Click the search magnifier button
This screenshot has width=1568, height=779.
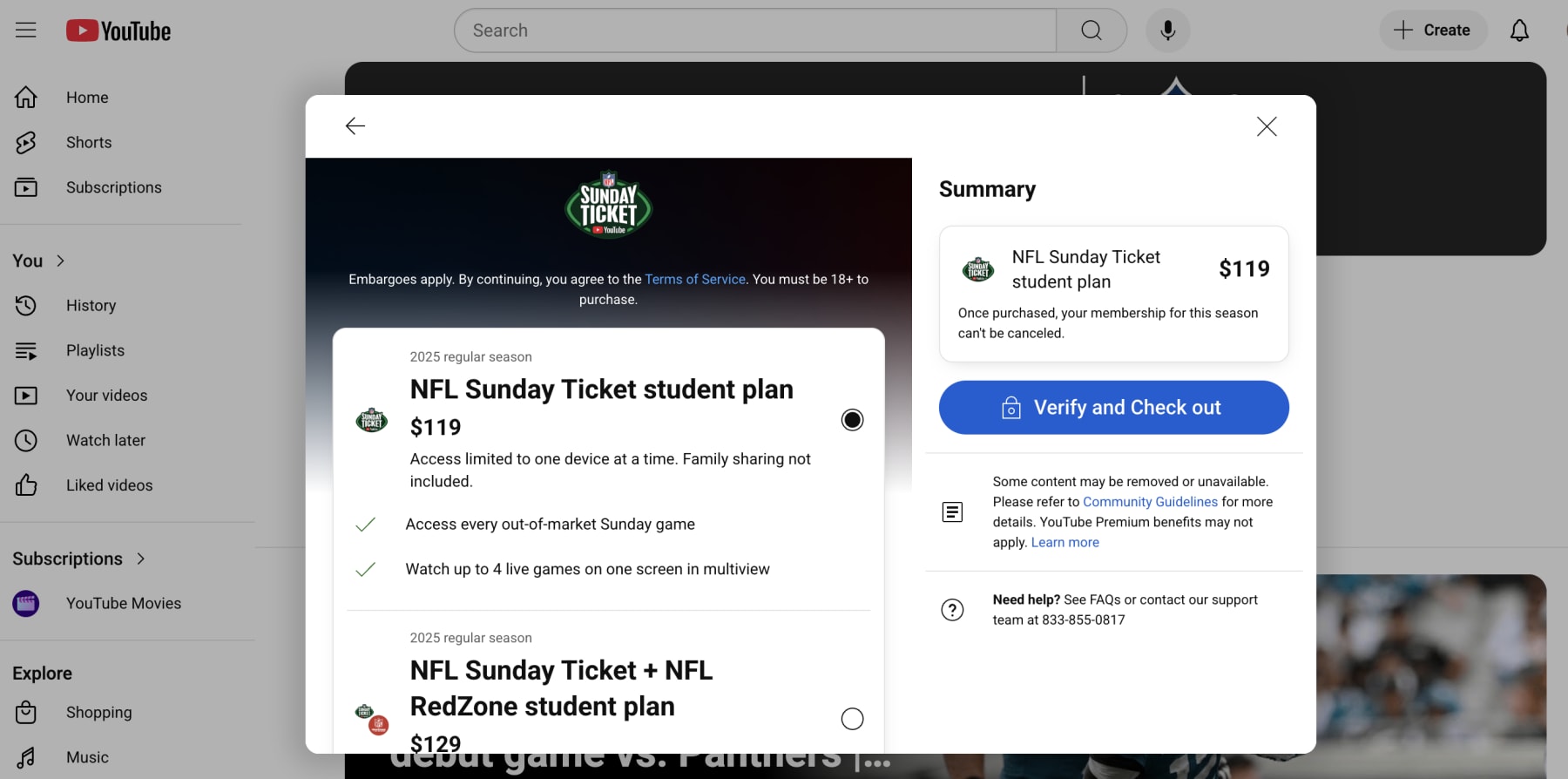click(x=1092, y=30)
